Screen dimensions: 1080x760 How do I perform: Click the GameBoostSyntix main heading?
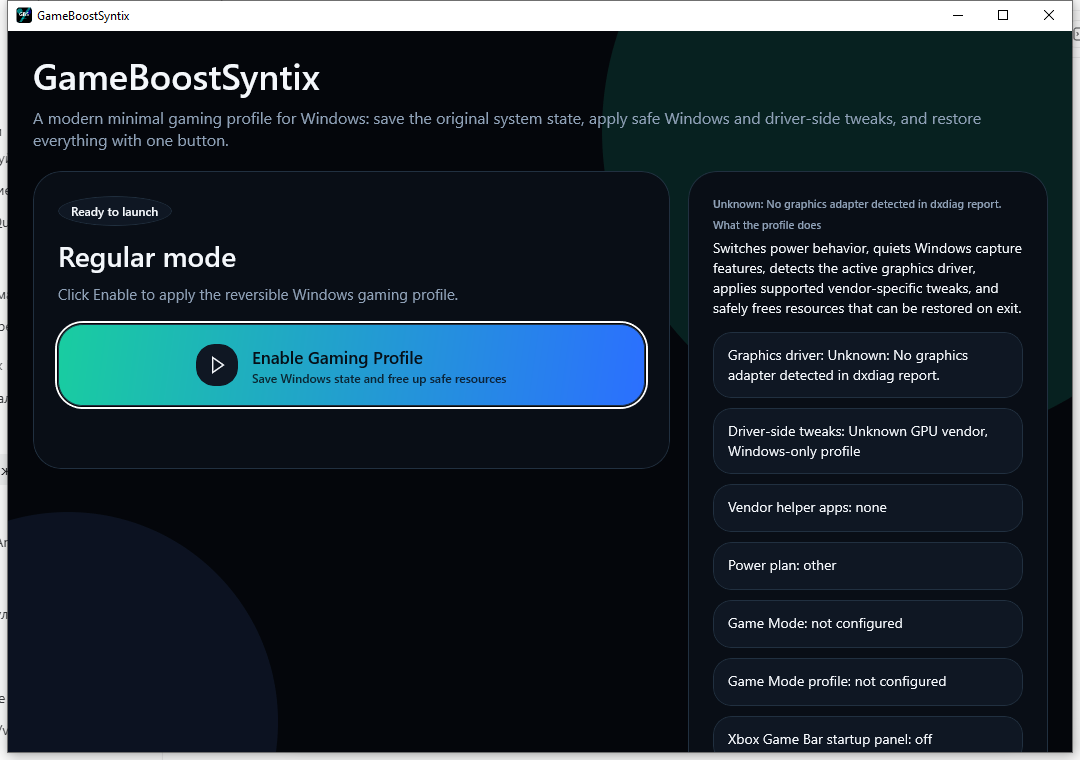coord(176,77)
